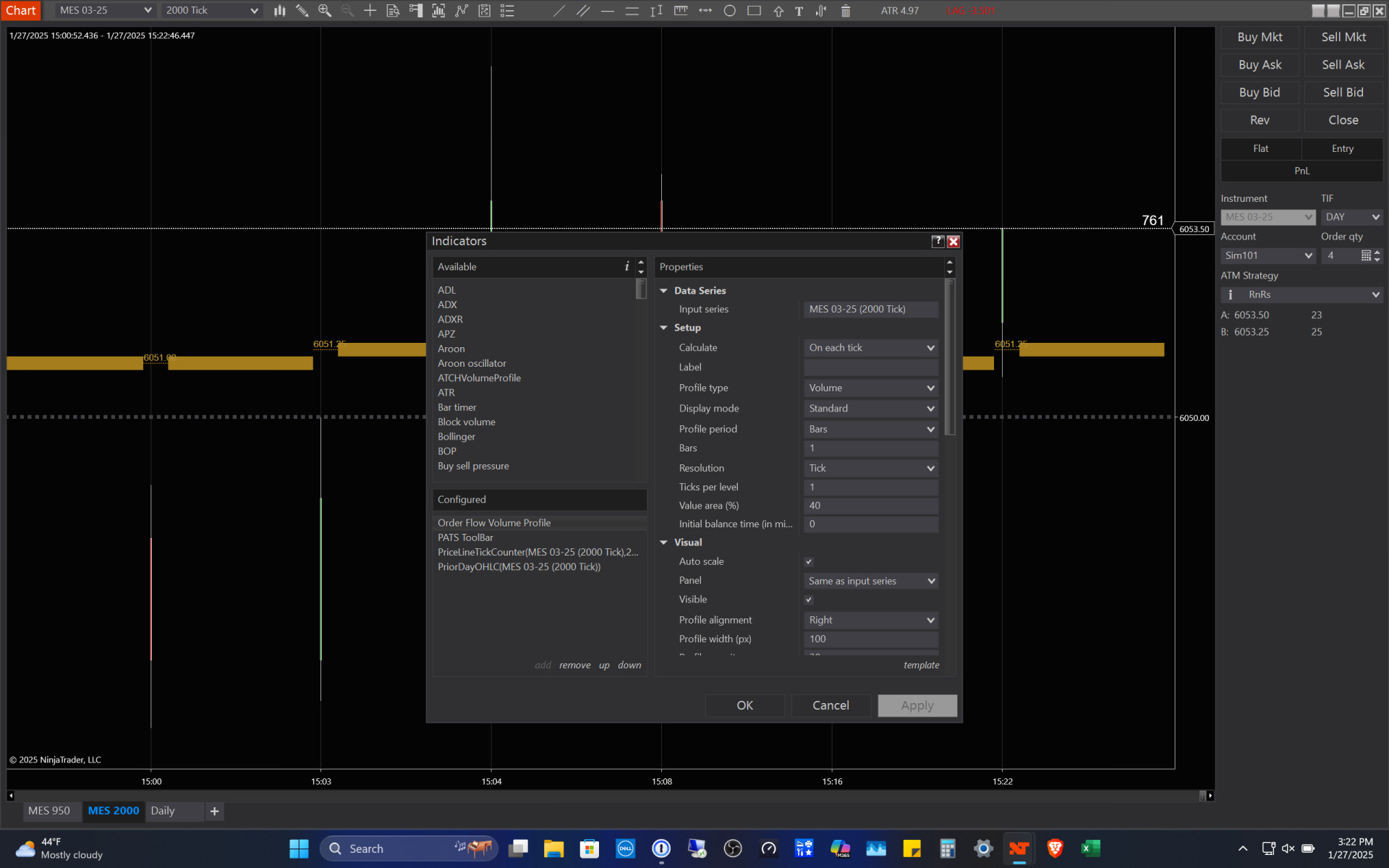Collapse the Data Series section

[x=663, y=291]
